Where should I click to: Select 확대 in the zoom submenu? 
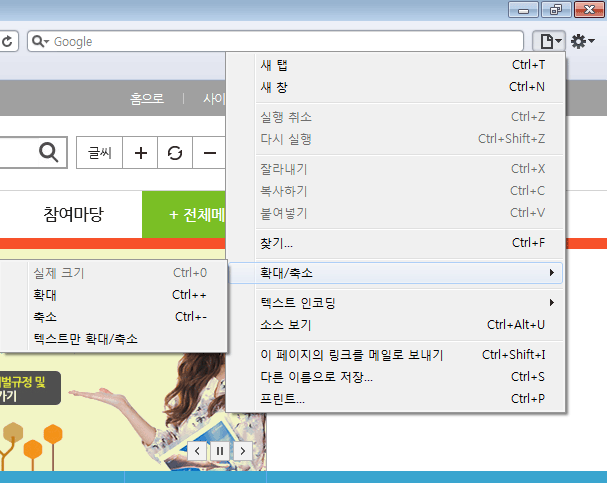pos(45,295)
